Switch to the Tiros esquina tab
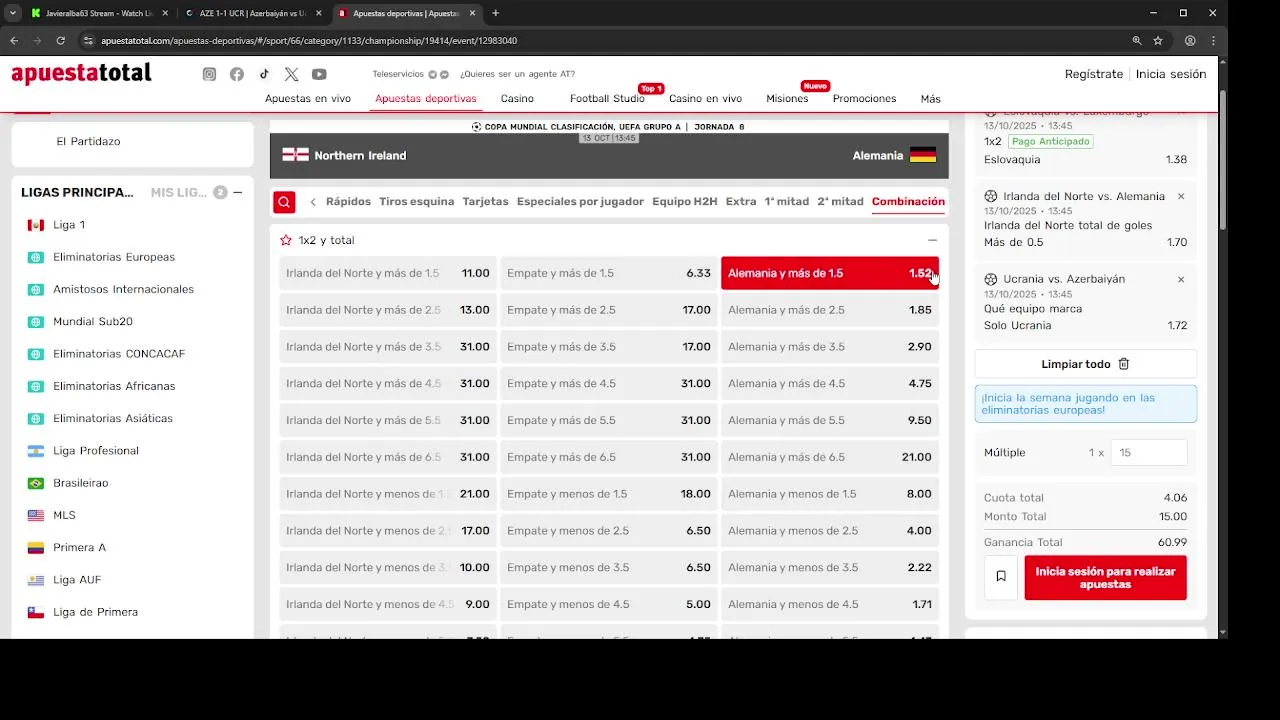The height and width of the screenshot is (720, 1280). [x=417, y=202]
